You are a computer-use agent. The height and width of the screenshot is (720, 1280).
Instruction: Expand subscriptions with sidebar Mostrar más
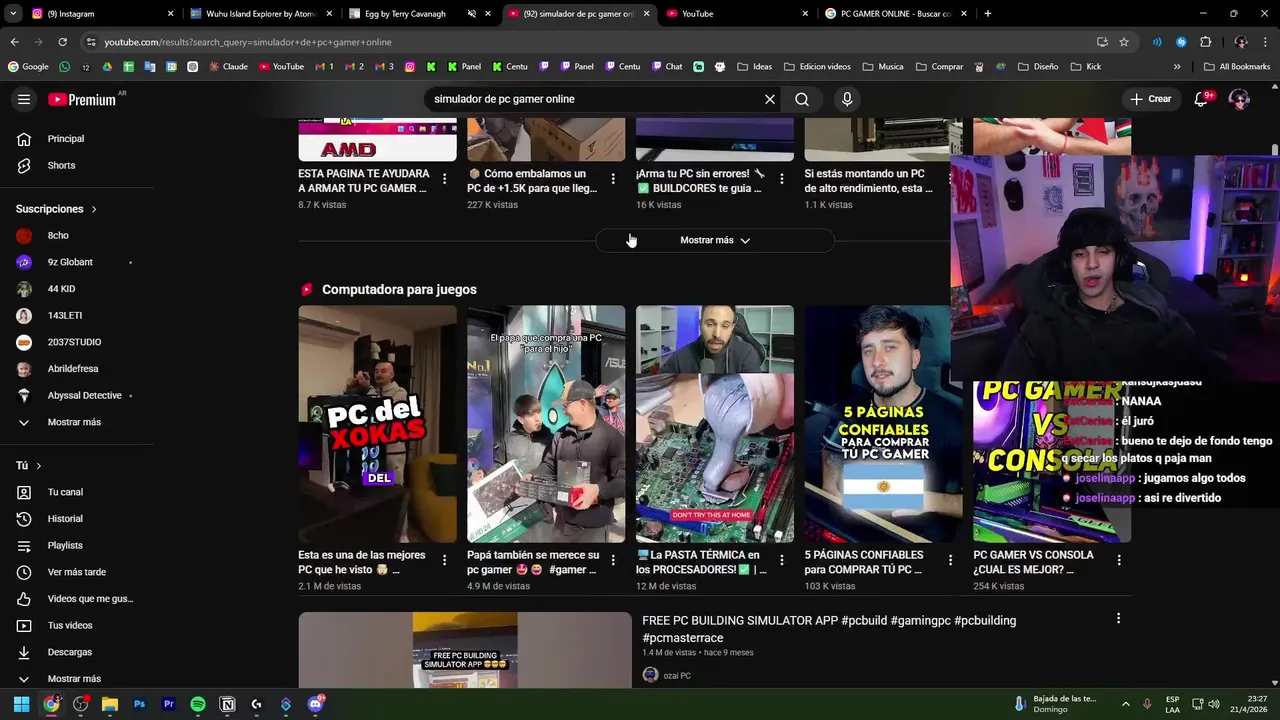(74, 422)
